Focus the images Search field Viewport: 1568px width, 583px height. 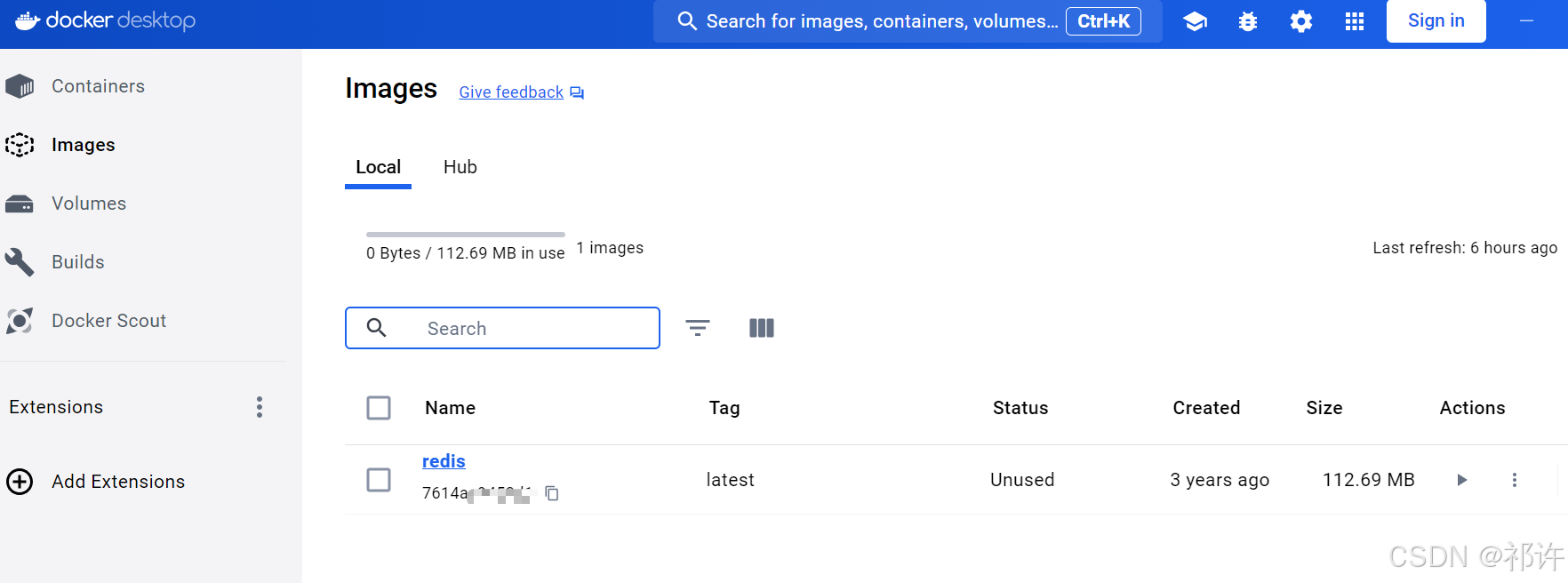tap(502, 328)
